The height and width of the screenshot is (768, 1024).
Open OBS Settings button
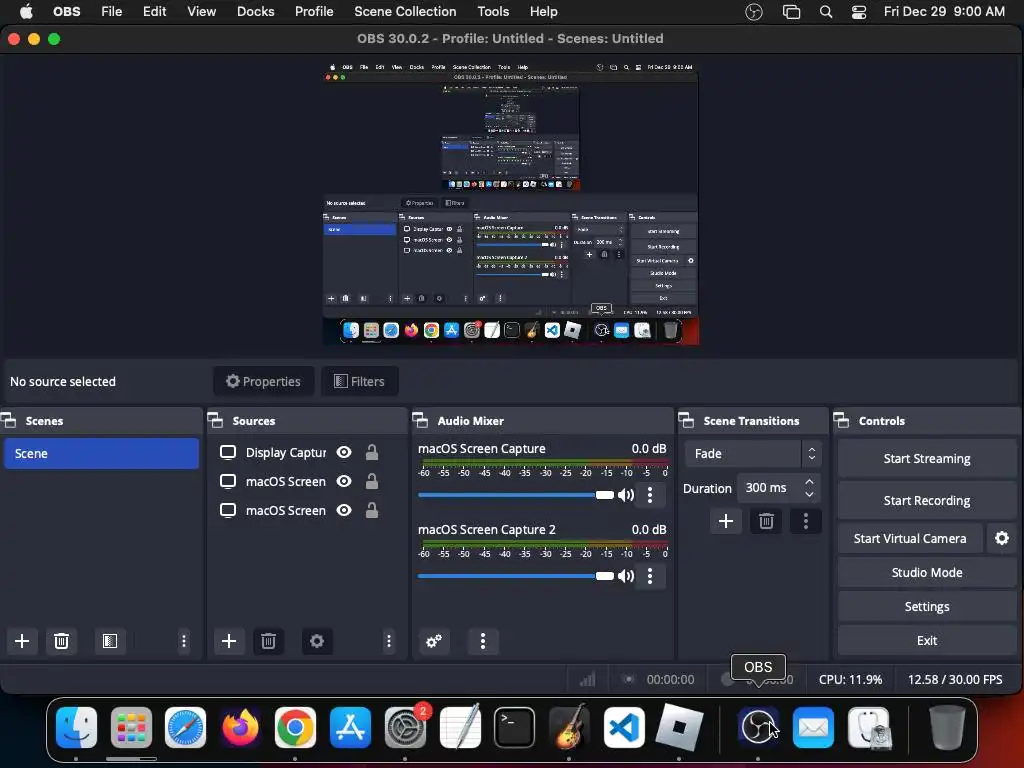point(927,606)
